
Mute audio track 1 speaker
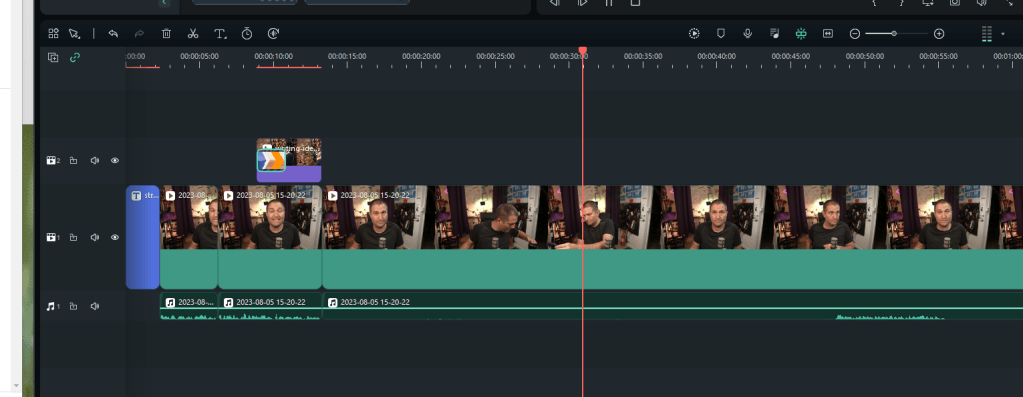pyautogui.click(x=95, y=306)
